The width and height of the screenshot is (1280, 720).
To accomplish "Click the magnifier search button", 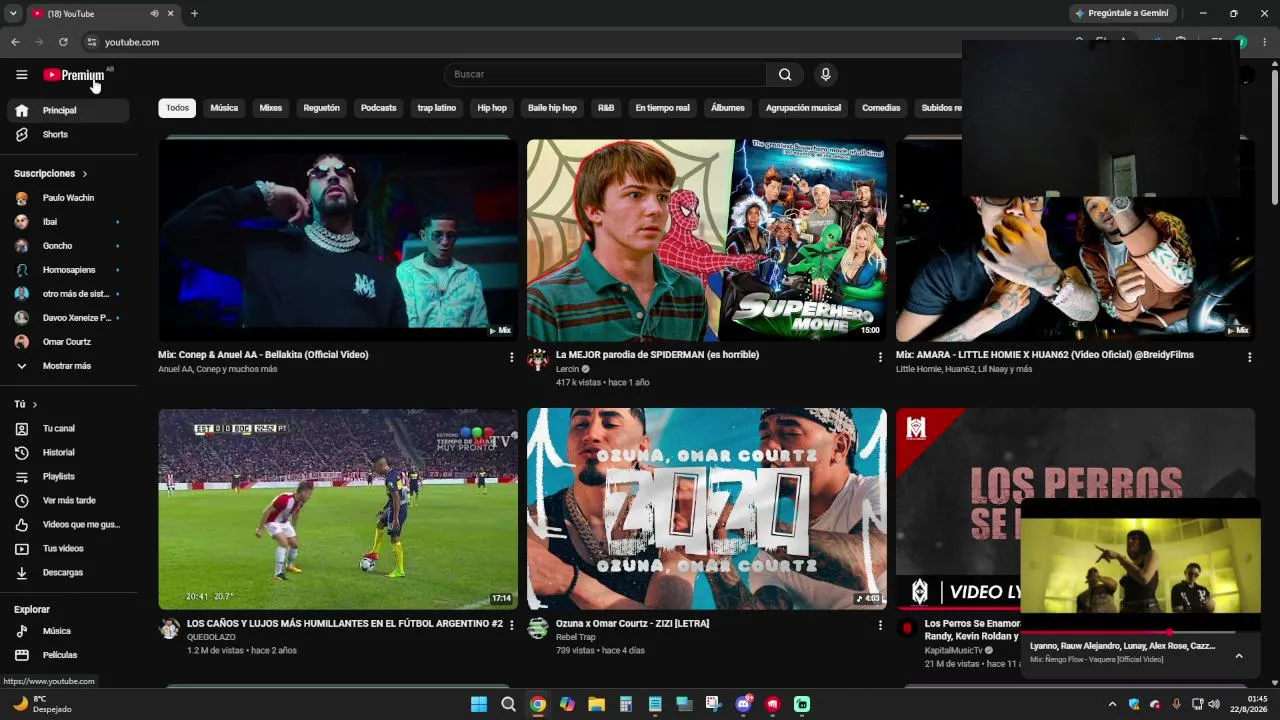I will tap(785, 74).
